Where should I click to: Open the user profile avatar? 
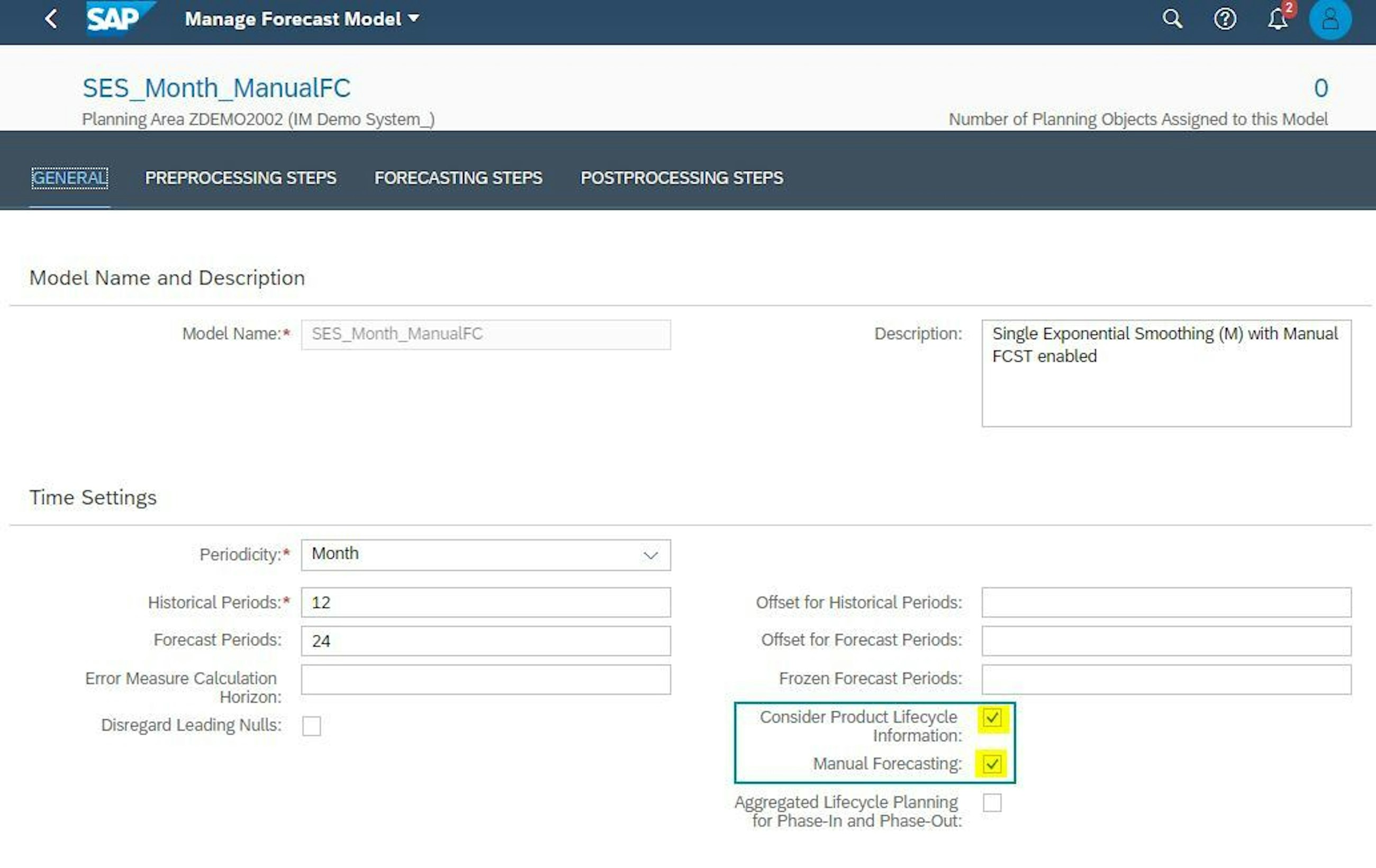point(1331,19)
